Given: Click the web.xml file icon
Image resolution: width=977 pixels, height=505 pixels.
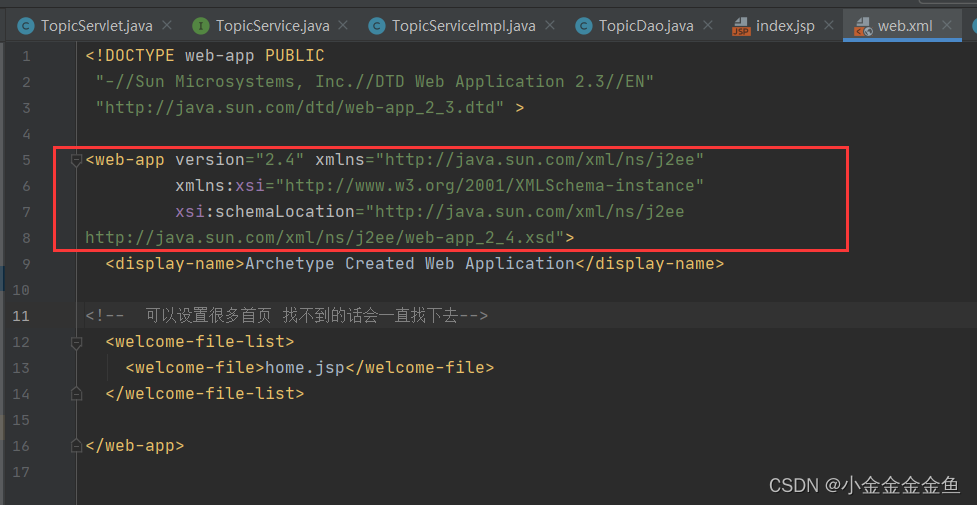Looking at the screenshot, I should coord(862,26).
